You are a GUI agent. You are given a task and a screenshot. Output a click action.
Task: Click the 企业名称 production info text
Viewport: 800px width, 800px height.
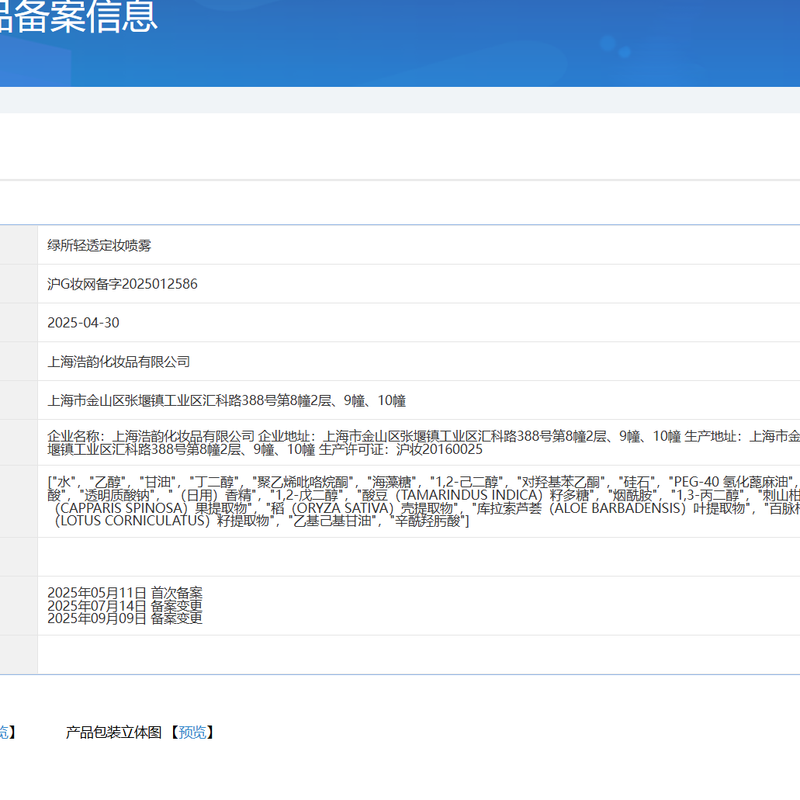[x=150, y=436]
